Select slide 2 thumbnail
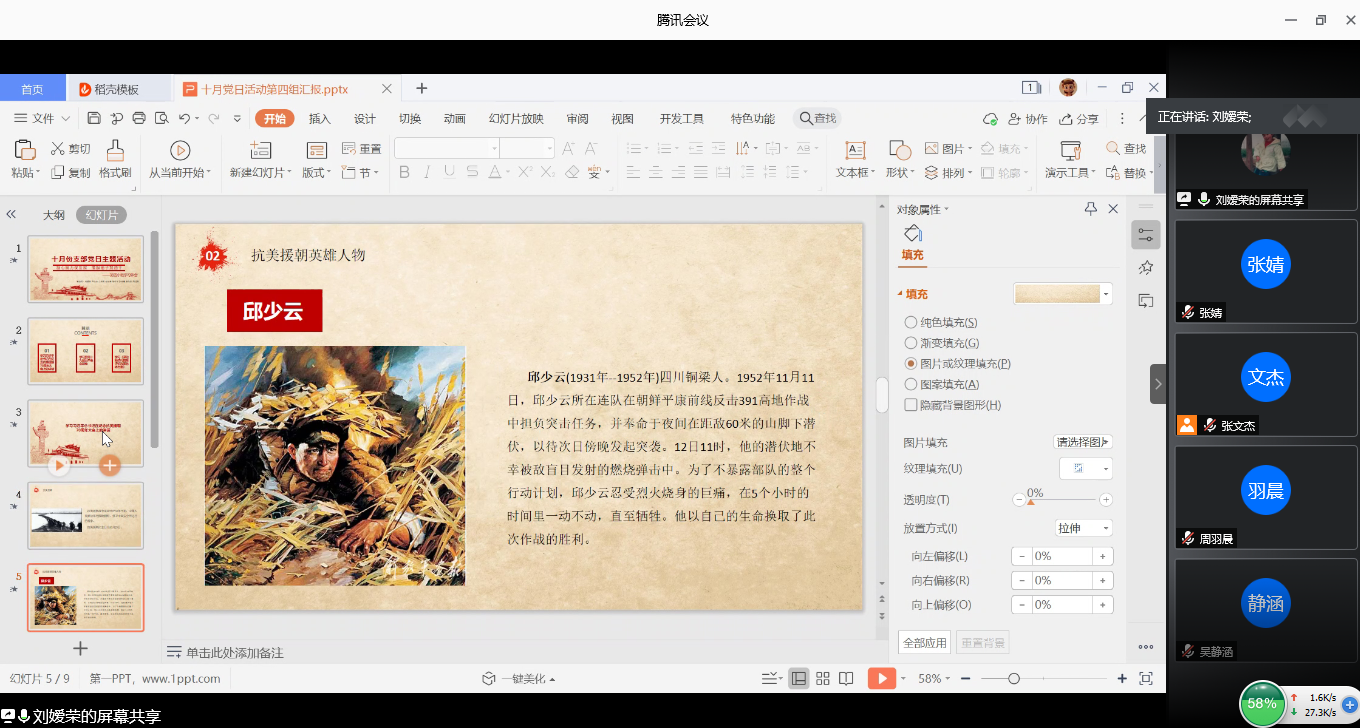The image size is (1360, 728). [x=85, y=351]
